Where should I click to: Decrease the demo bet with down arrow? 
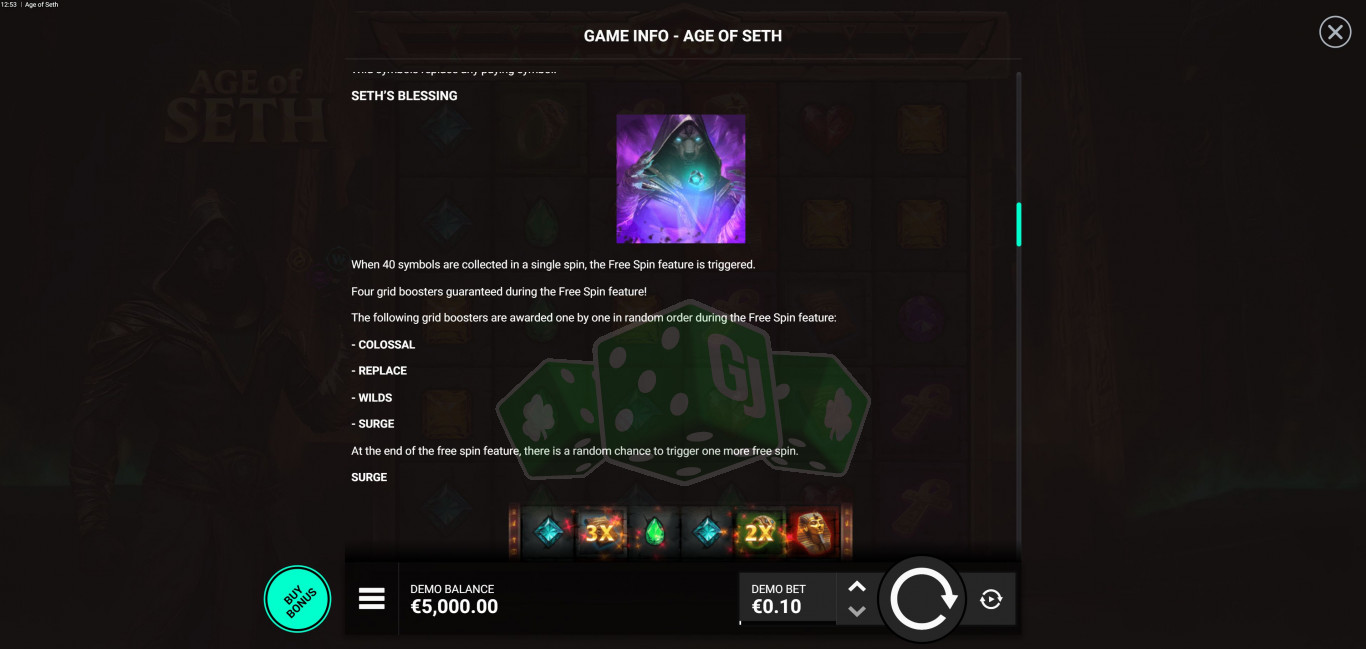pyautogui.click(x=857, y=611)
